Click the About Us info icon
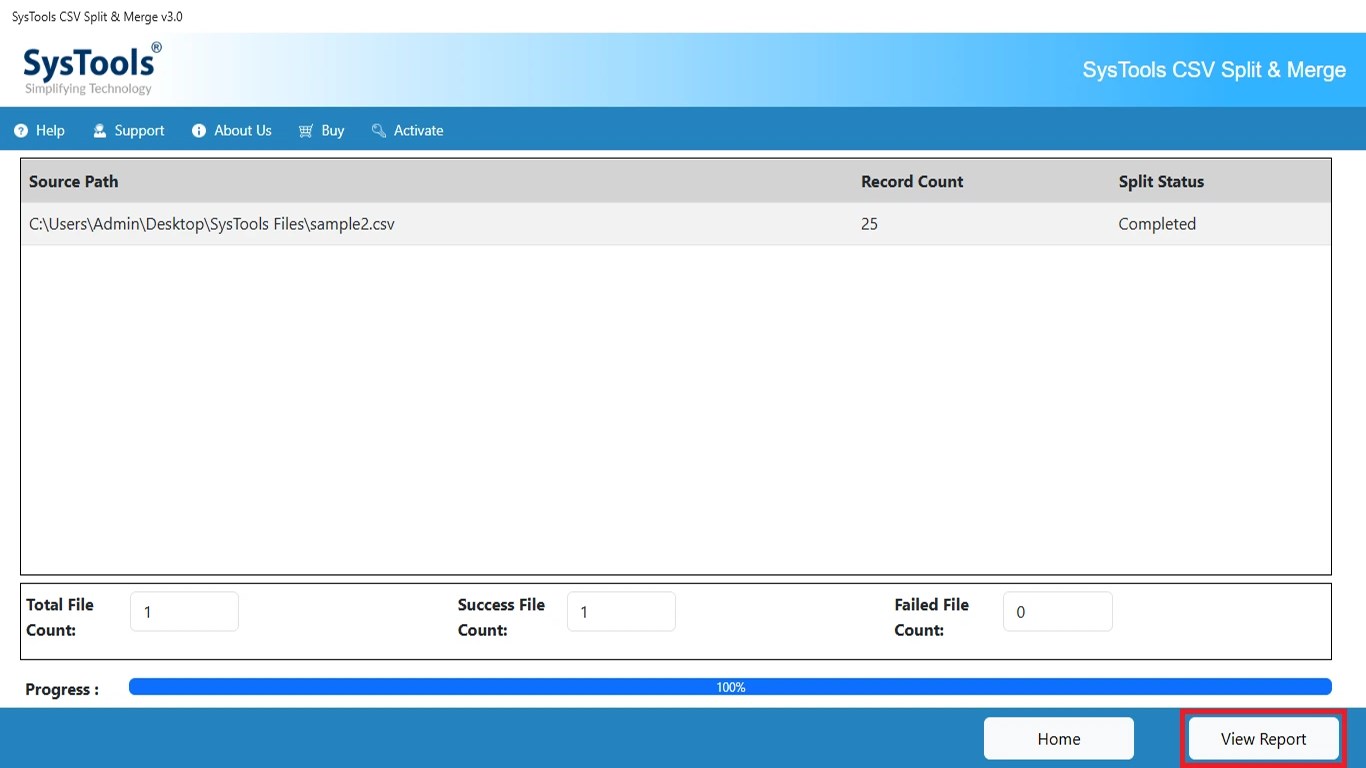The height and width of the screenshot is (768, 1366). (x=199, y=131)
